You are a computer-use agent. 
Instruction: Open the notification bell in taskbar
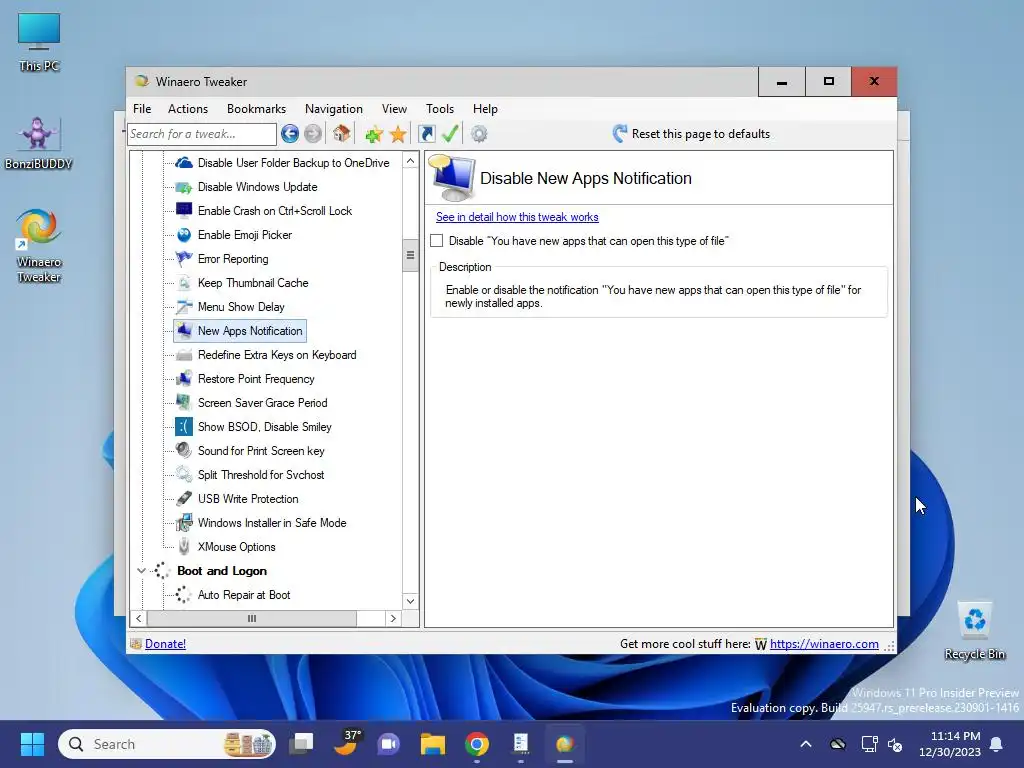[x=997, y=744]
